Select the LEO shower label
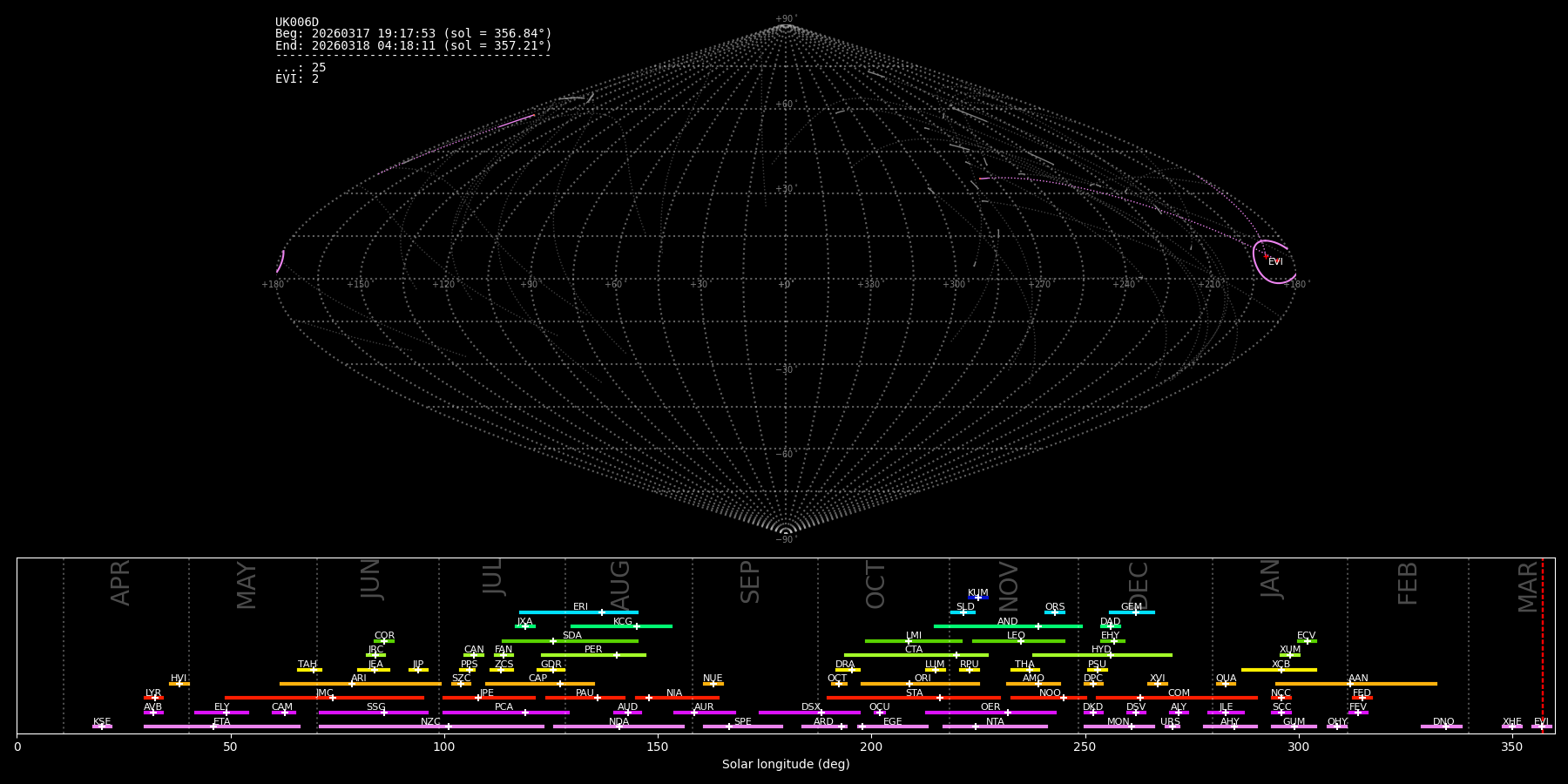 1017,635
